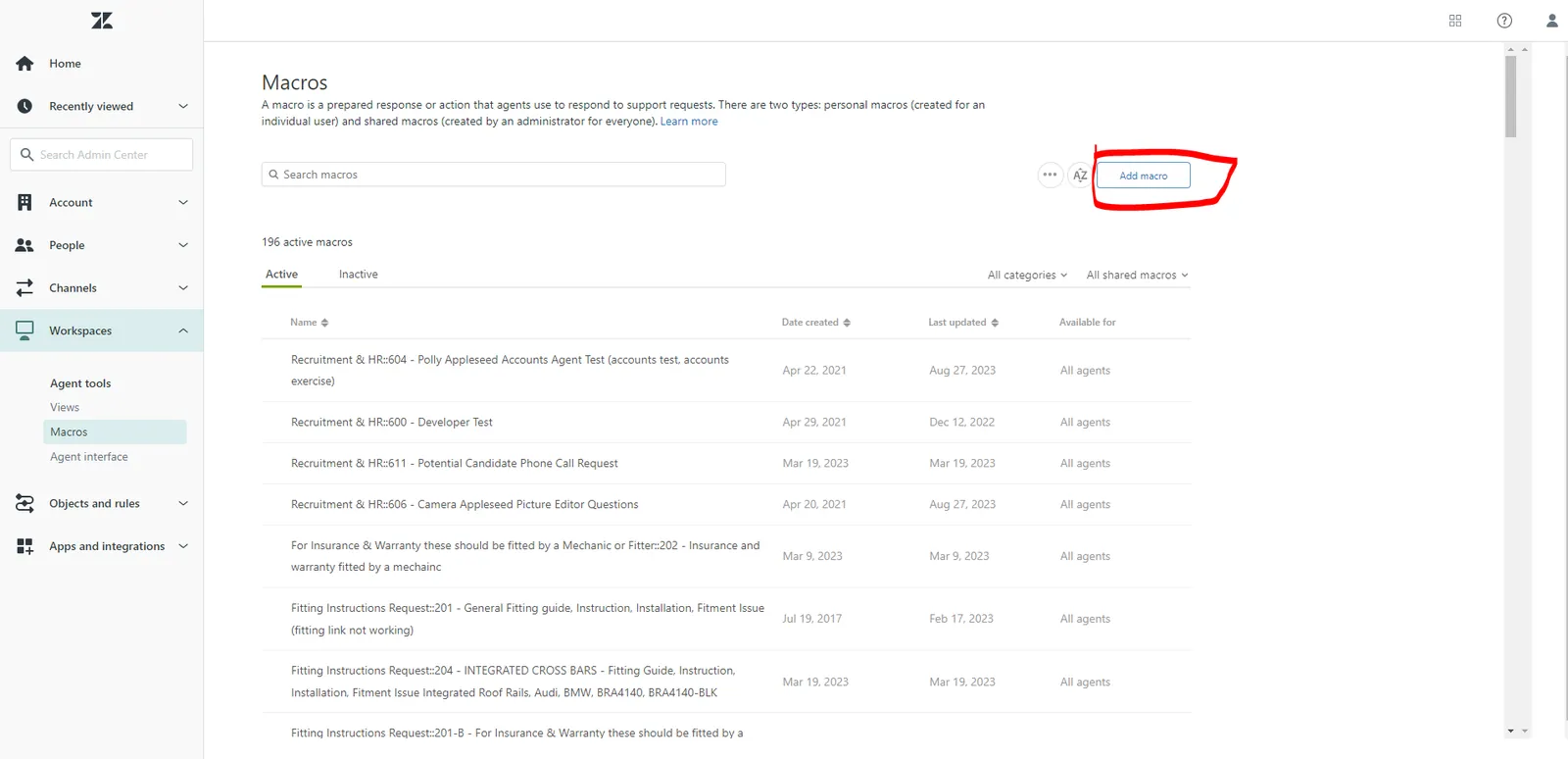Viewport: 1568px width, 759px height.
Task: Open the Learn more link
Action: point(689,122)
